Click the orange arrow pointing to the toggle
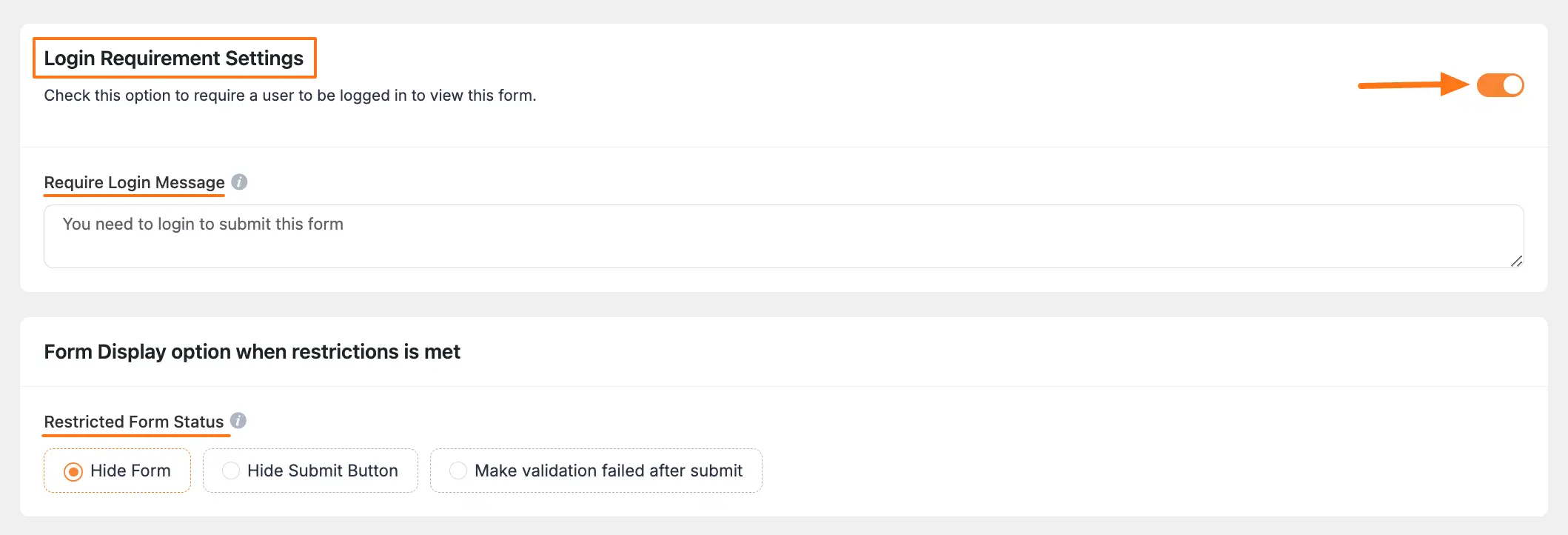Screen dimensions: 1568x535 pyautogui.click(x=1407, y=85)
